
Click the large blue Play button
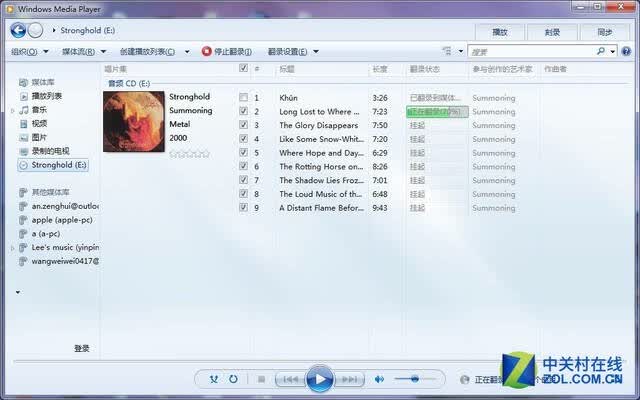pos(320,379)
